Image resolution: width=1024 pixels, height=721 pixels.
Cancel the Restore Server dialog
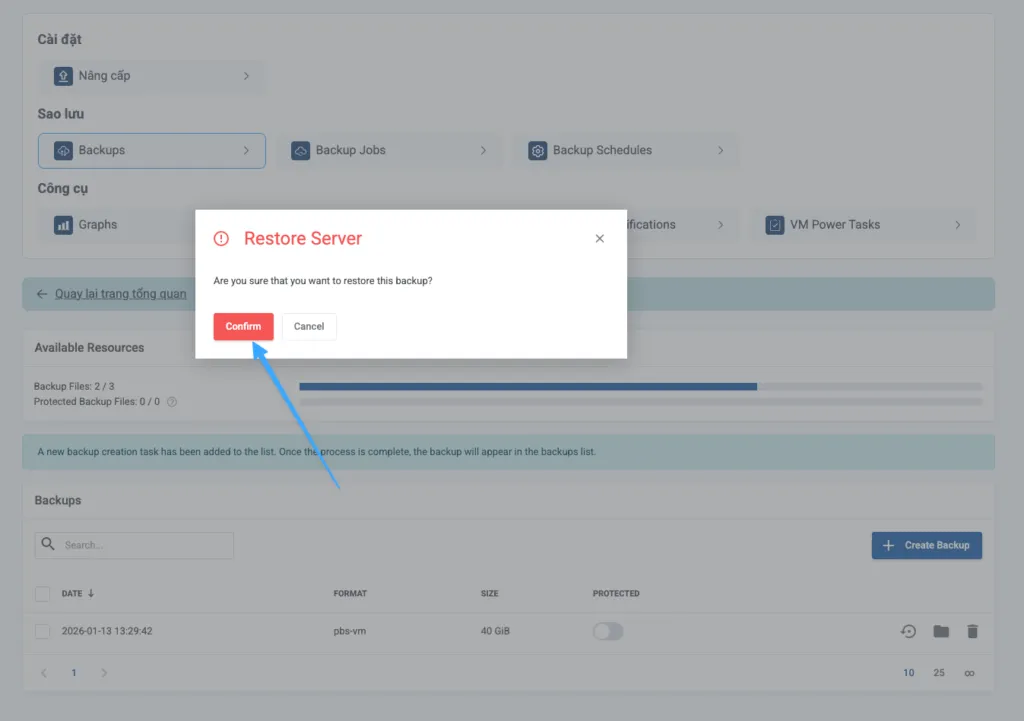coord(309,326)
